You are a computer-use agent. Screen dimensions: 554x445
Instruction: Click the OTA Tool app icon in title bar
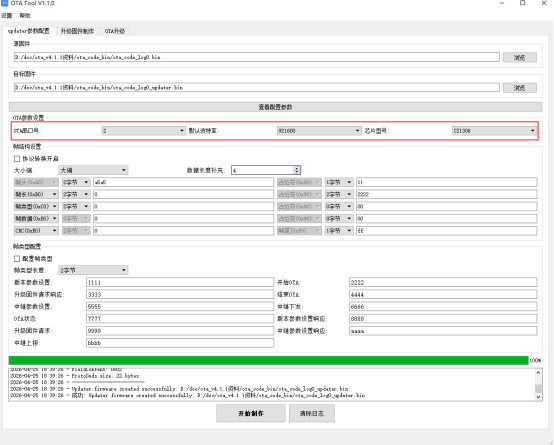[4, 3]
